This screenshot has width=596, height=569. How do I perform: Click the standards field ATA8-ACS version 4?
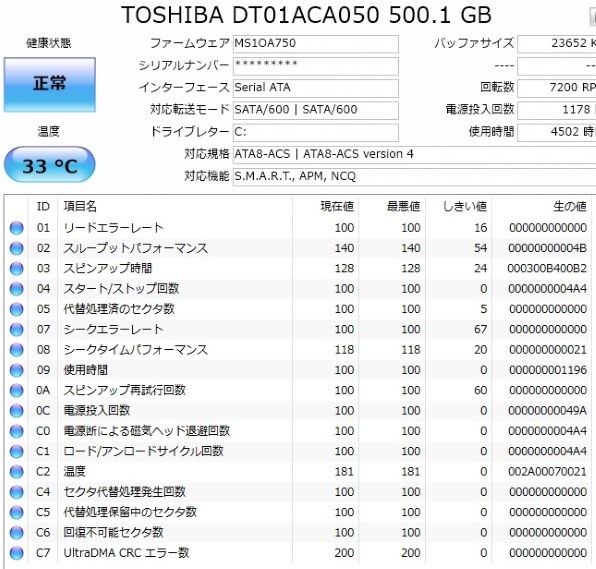(x=414, y=154)
